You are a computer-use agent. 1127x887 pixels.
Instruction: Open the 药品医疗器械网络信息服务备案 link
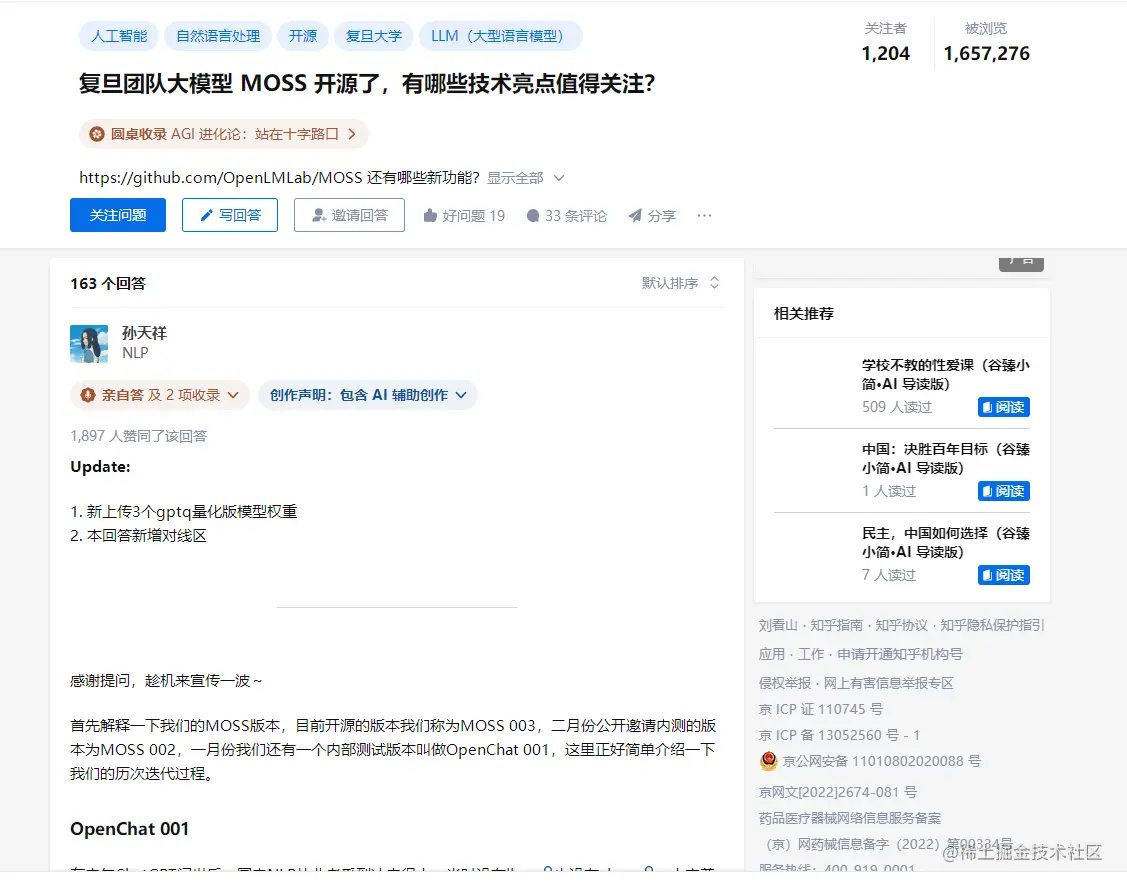click(x=850, y=818)
